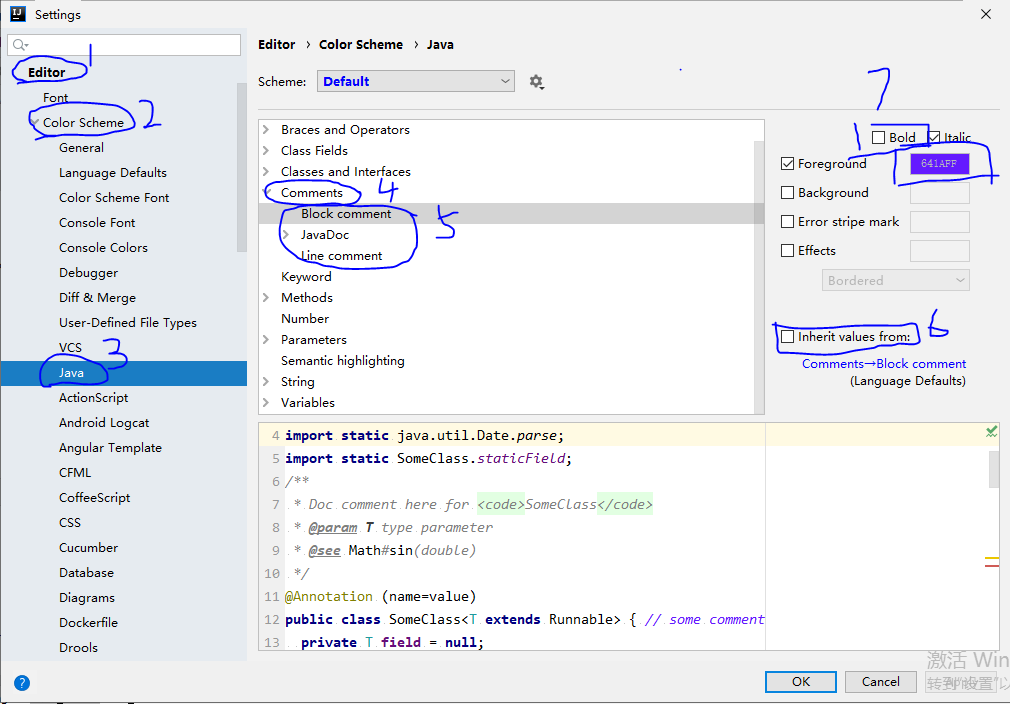The height and width of the screenshot is (704, 1010).
Task: Click '@Annotation' in code preview
Action: [x=329, y=596]
